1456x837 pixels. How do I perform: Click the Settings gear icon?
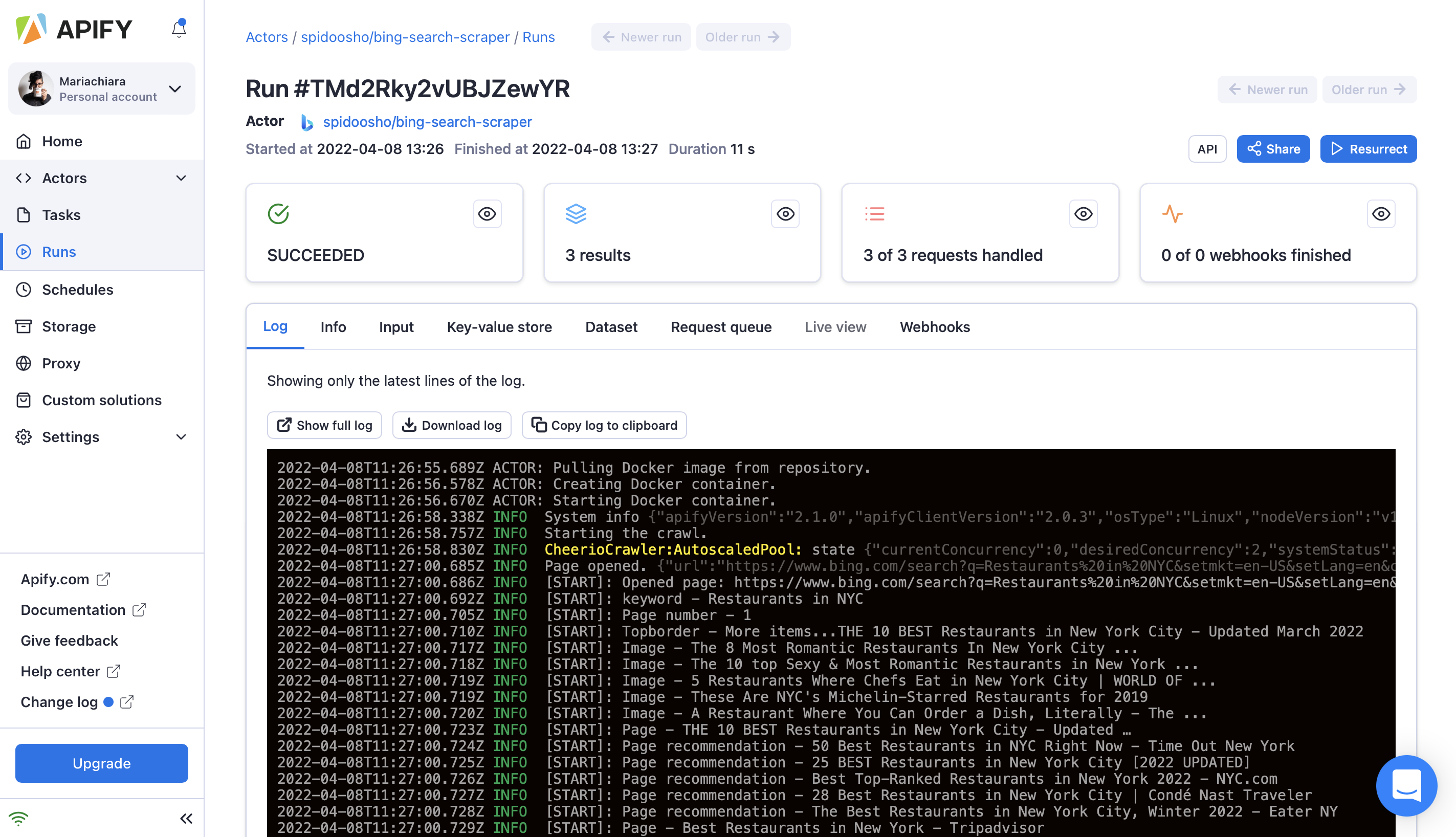[x=24, y=437]
